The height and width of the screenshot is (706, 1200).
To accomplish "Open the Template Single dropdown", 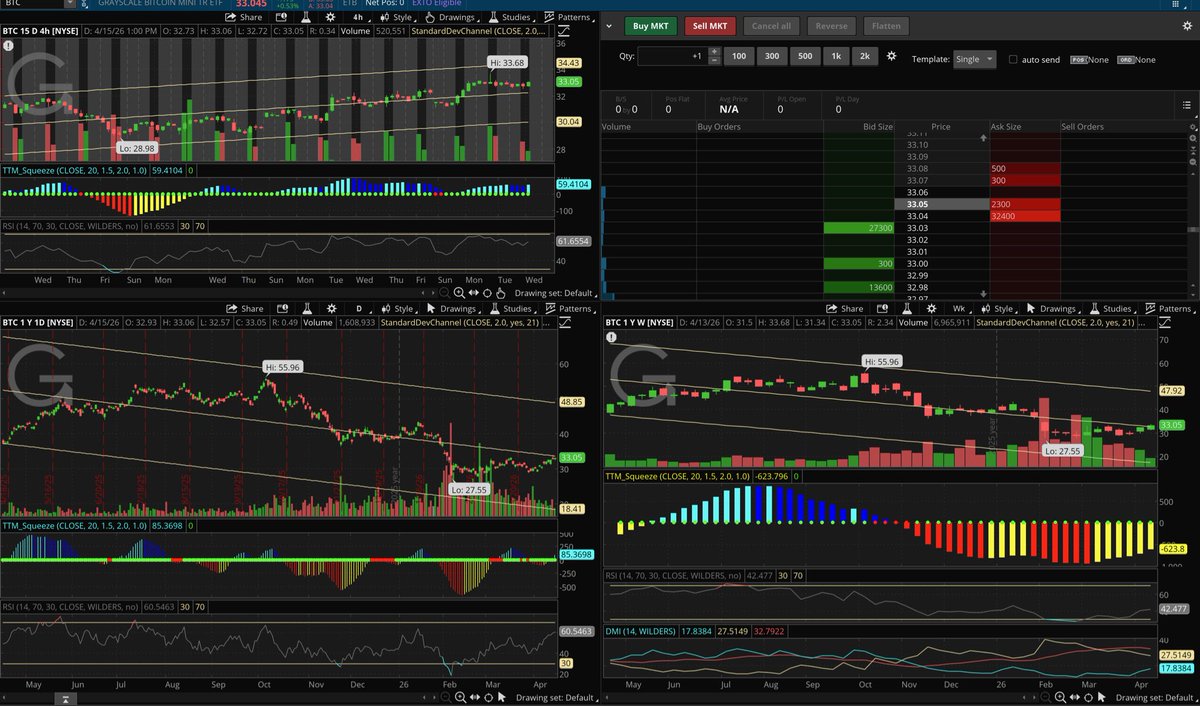I will click(974, 60).
